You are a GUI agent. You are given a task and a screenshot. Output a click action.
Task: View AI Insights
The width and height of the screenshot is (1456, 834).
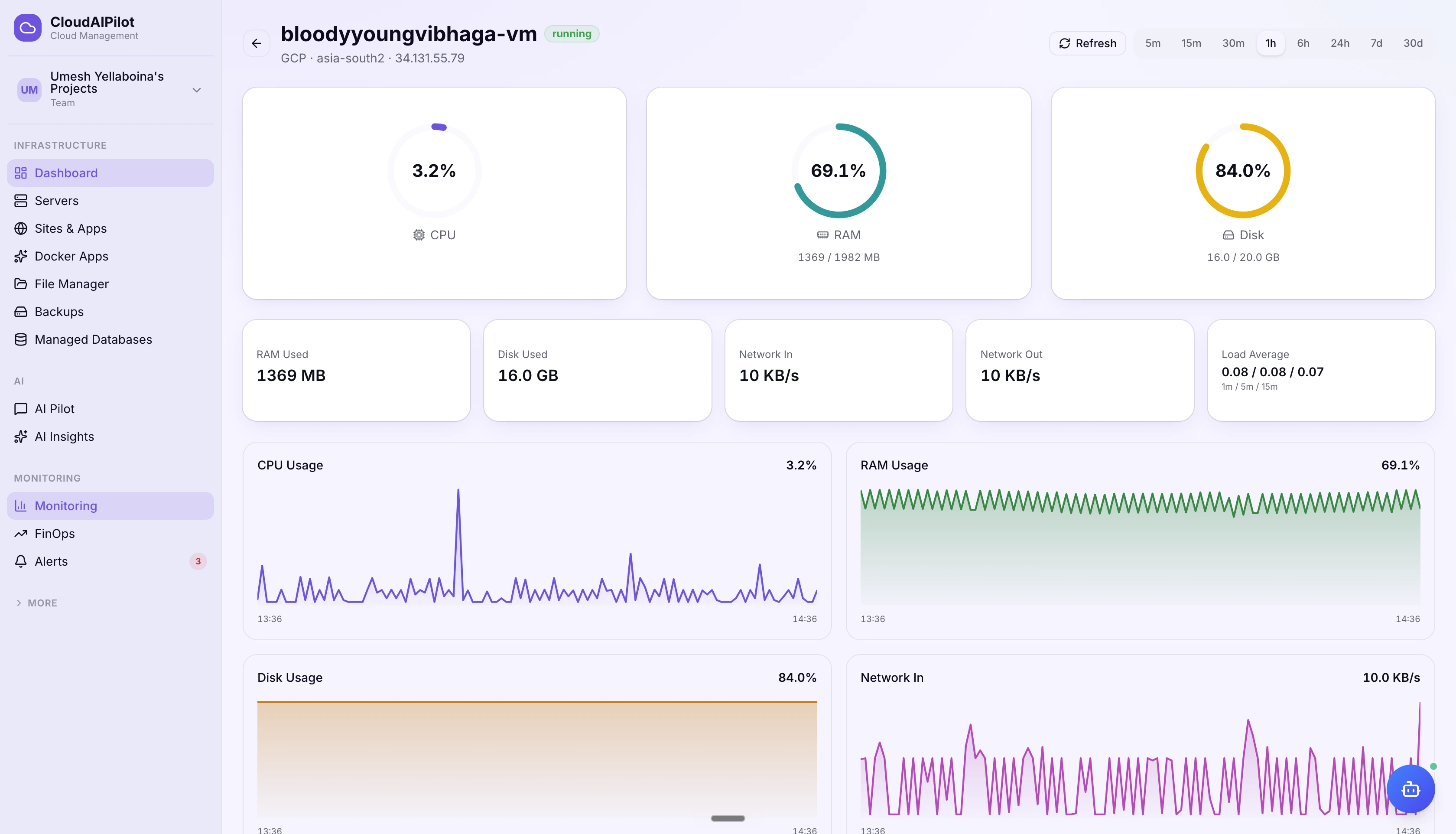point(110,437)
